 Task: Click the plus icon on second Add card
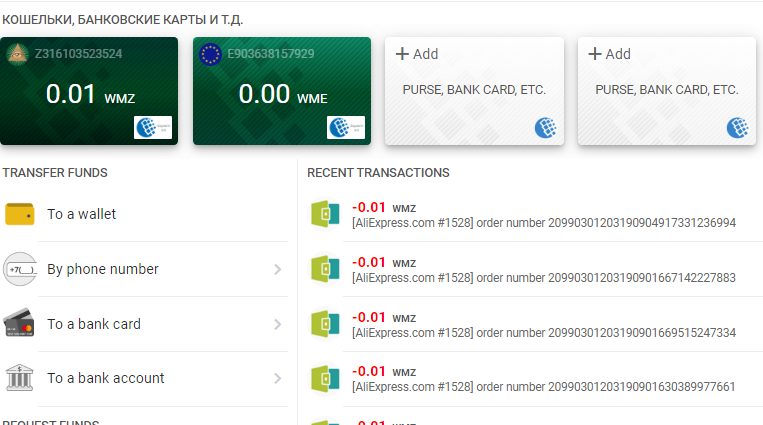(595, 54)
